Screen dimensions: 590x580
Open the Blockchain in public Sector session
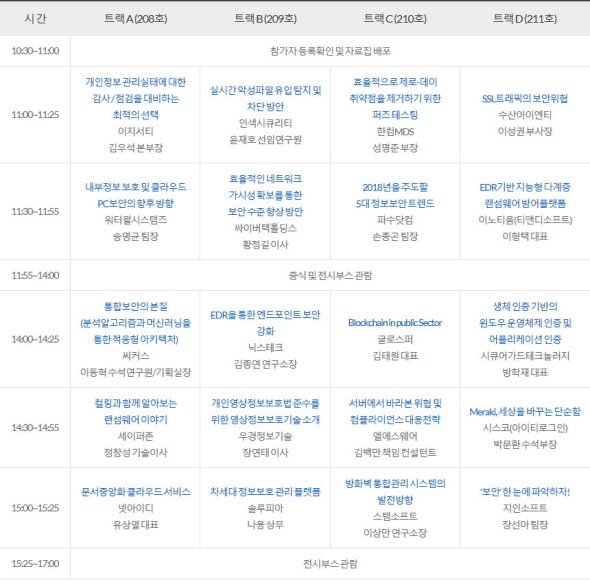(395, 323)
